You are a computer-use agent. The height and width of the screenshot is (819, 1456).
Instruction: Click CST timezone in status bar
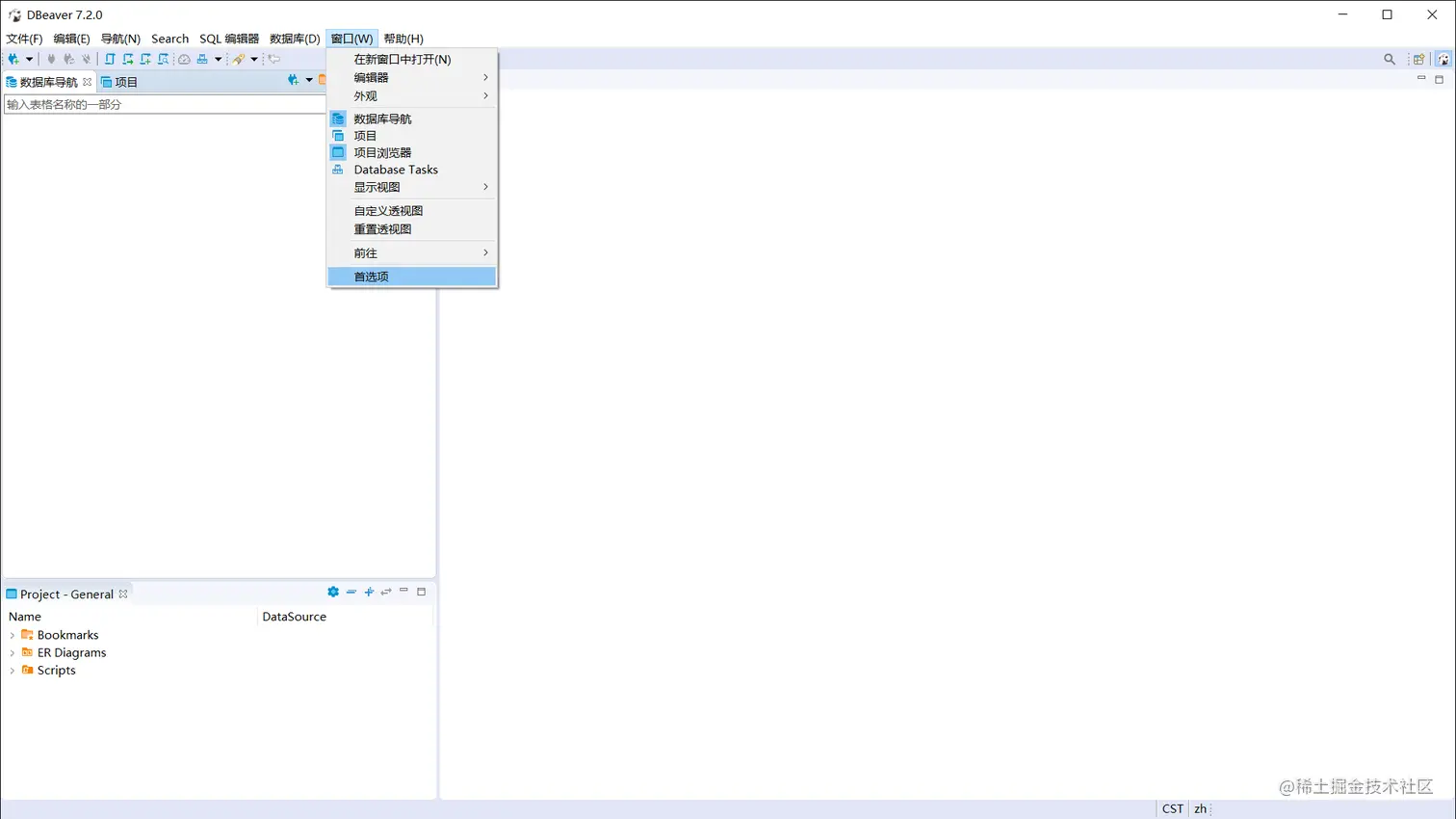pos(1172,808)
